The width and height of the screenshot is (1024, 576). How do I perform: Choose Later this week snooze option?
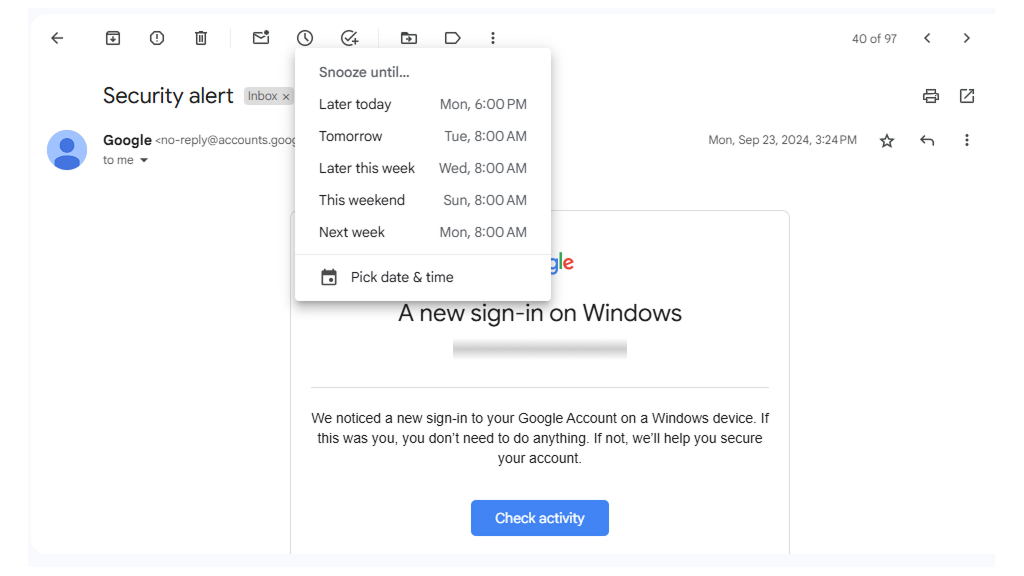tap(423, 168)
